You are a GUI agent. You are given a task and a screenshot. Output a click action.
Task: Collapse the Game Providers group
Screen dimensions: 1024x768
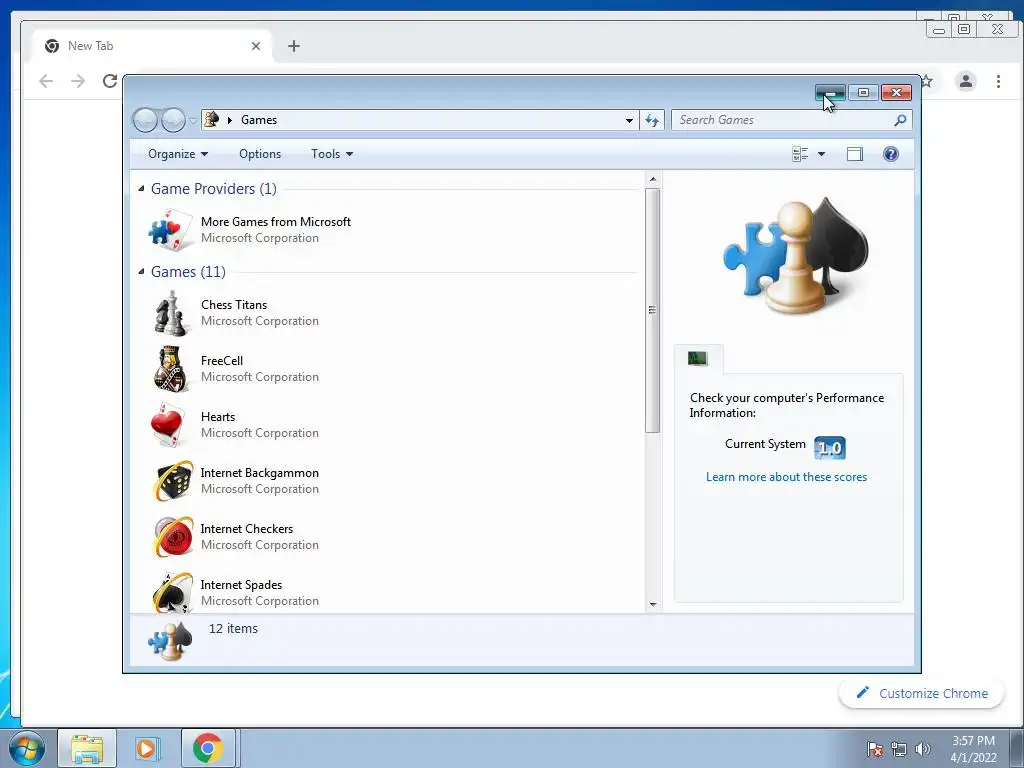pyautogui.click(x=142, y=188)
